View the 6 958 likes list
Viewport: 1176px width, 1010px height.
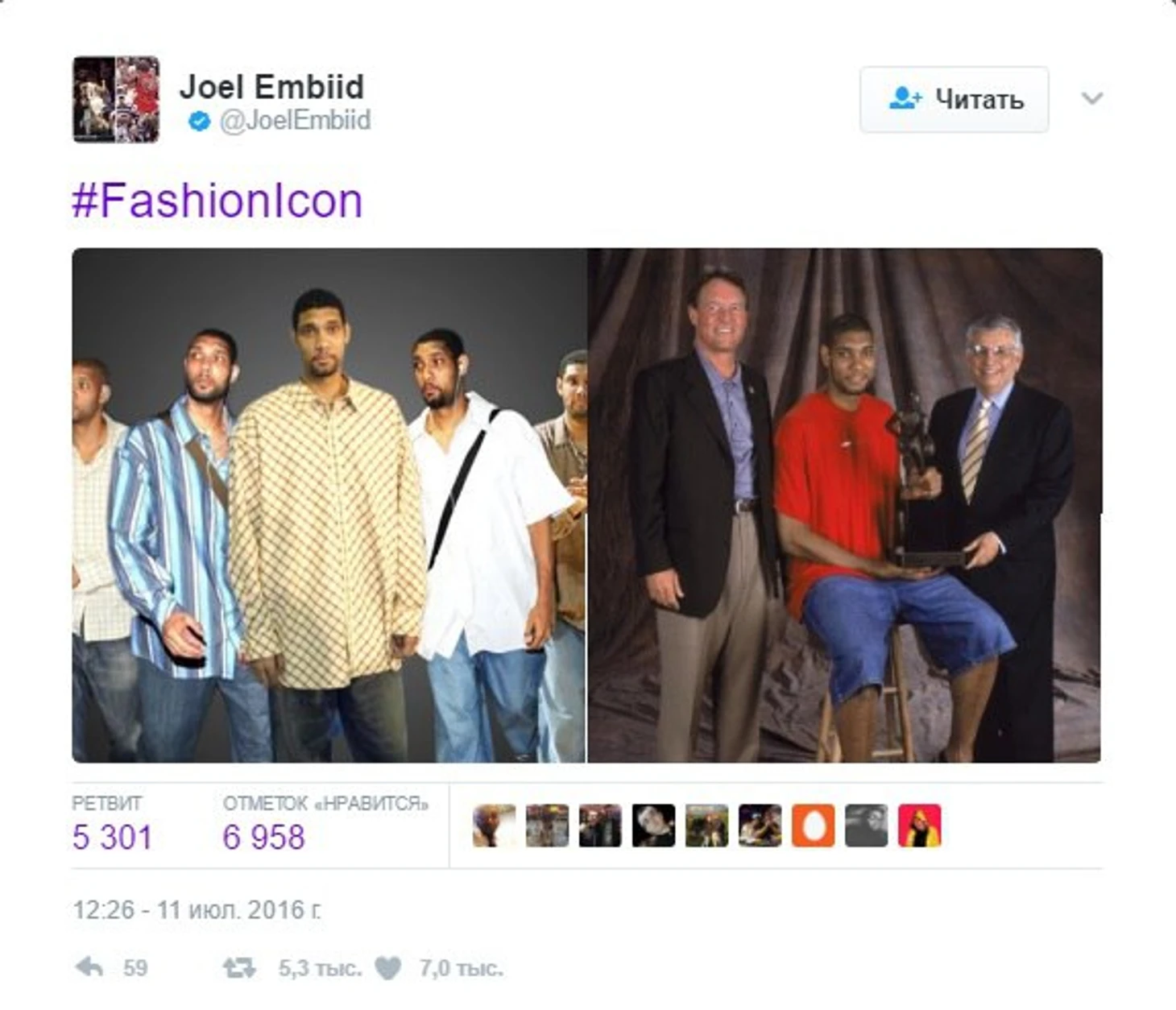[x=325, y=826]
